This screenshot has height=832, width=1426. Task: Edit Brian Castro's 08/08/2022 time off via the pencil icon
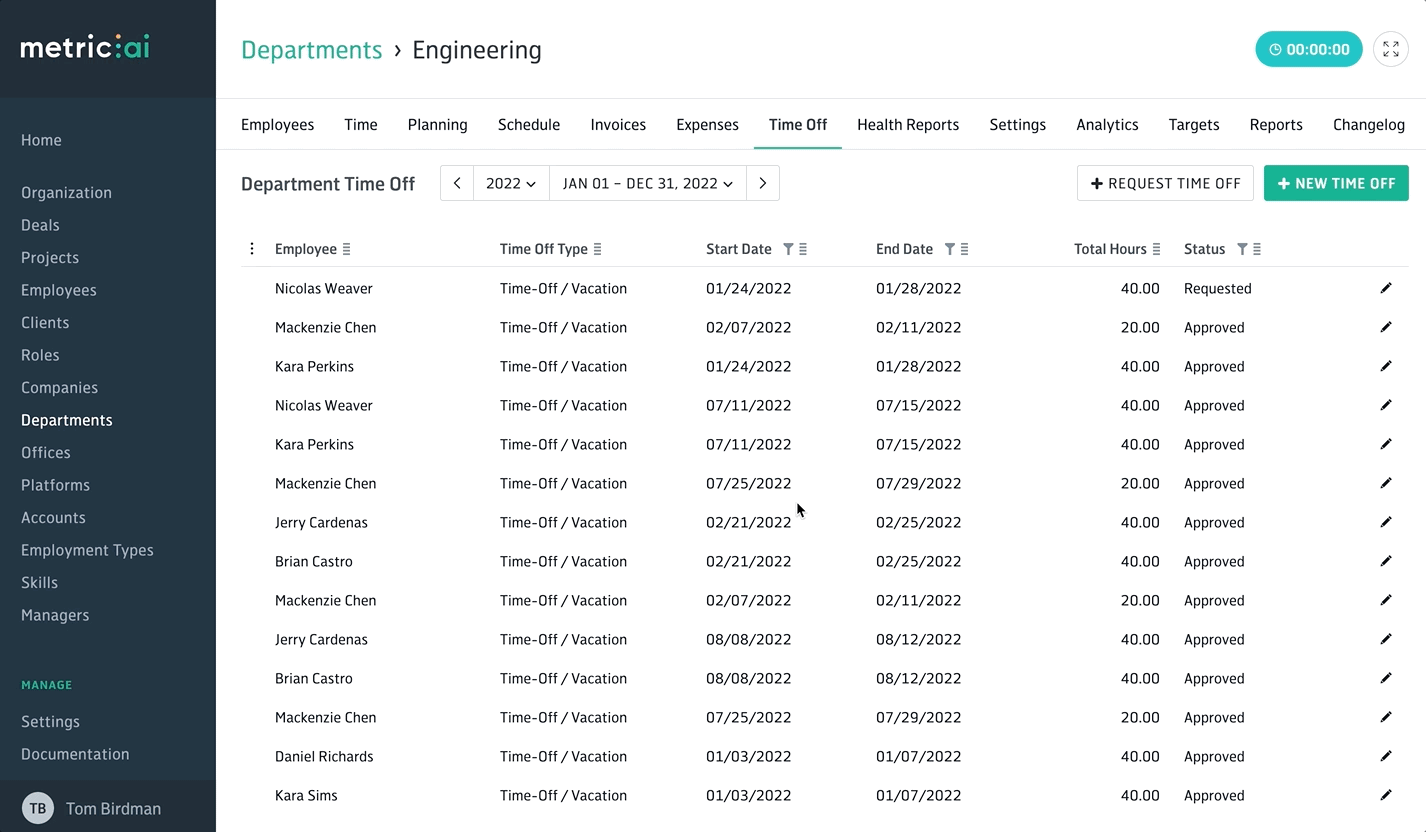click(1386, 678)
